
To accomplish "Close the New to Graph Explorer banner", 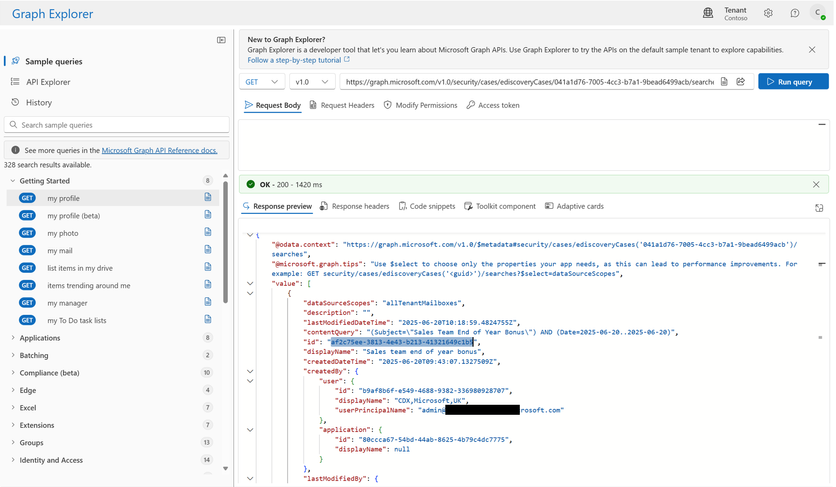I will 812,50.
